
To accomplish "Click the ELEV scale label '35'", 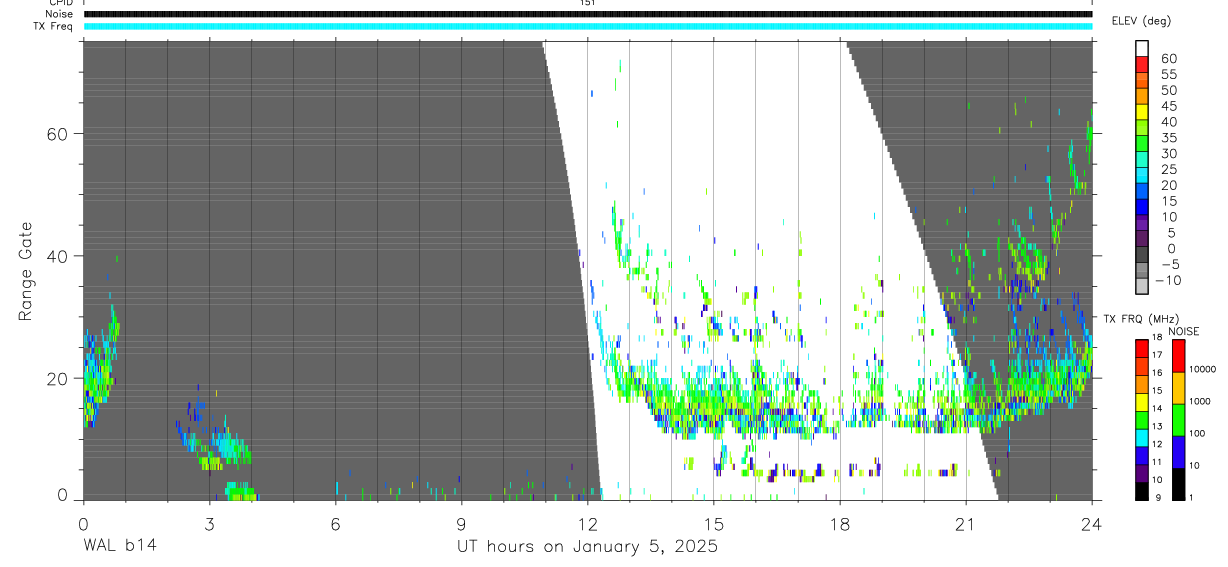I will (1168, 138).
